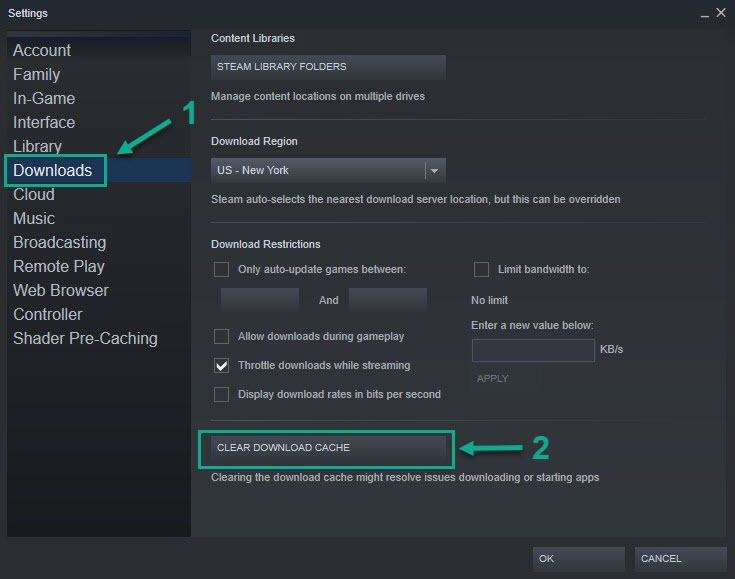Open the auto-update end time field
735x579 pixels.
[388, 300]
